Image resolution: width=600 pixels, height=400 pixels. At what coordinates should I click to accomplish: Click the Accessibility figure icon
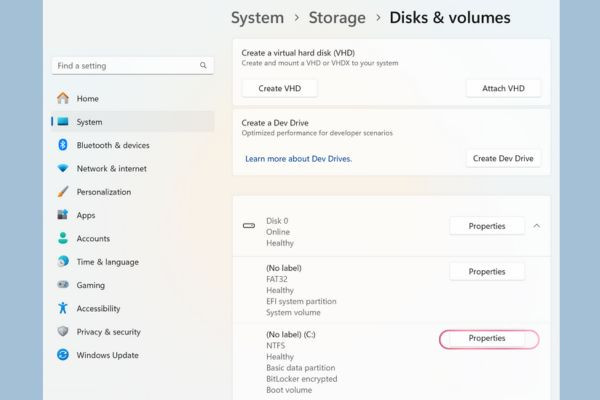point(63,308)
